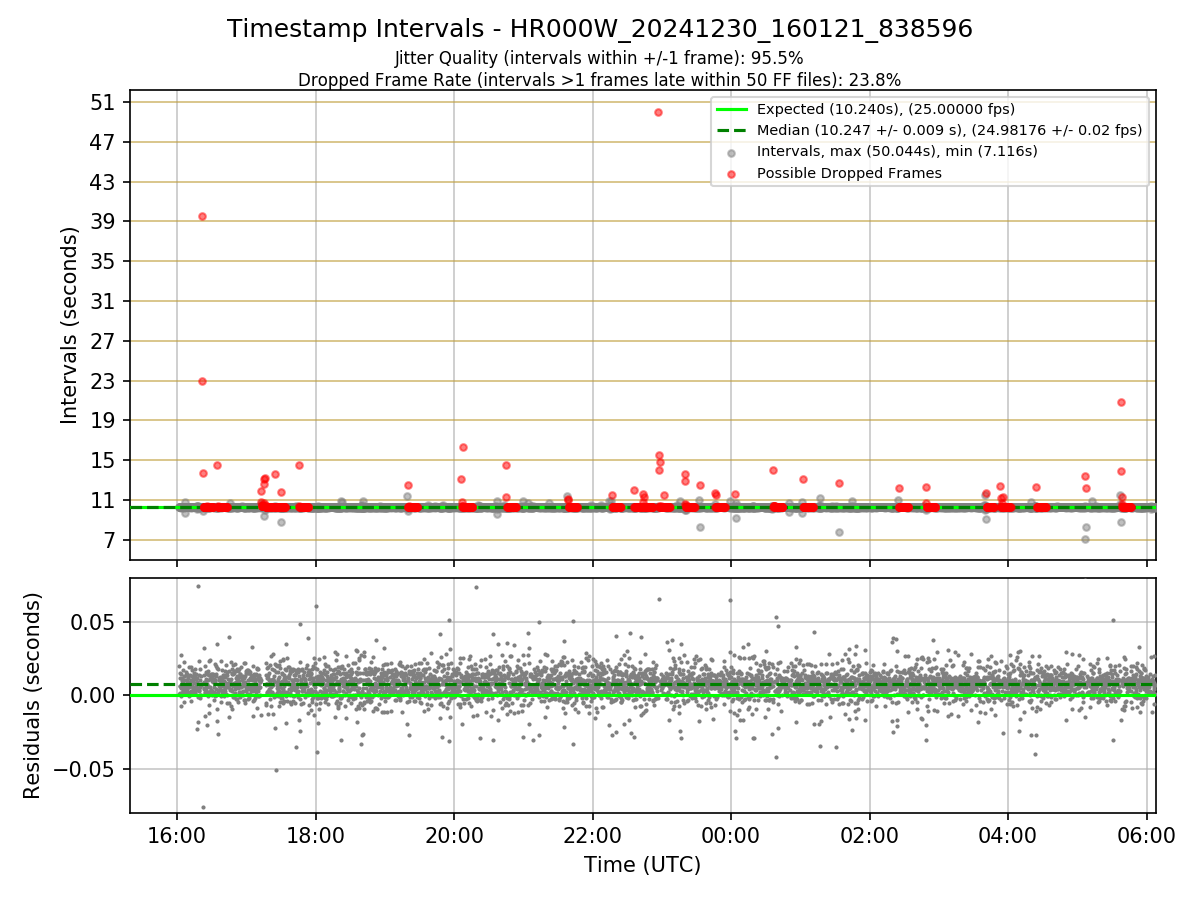Click the plot title 'Timestamp Intervals - HR000W_20241230_160121_838596'
This screenshot has height=900, width=1200.
(600, 29)
